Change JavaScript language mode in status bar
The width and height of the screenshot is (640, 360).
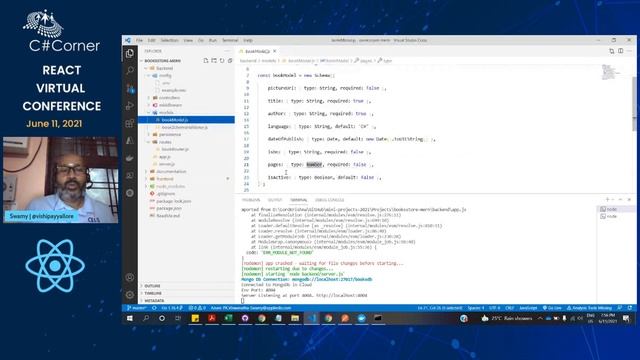coord(528,308)
